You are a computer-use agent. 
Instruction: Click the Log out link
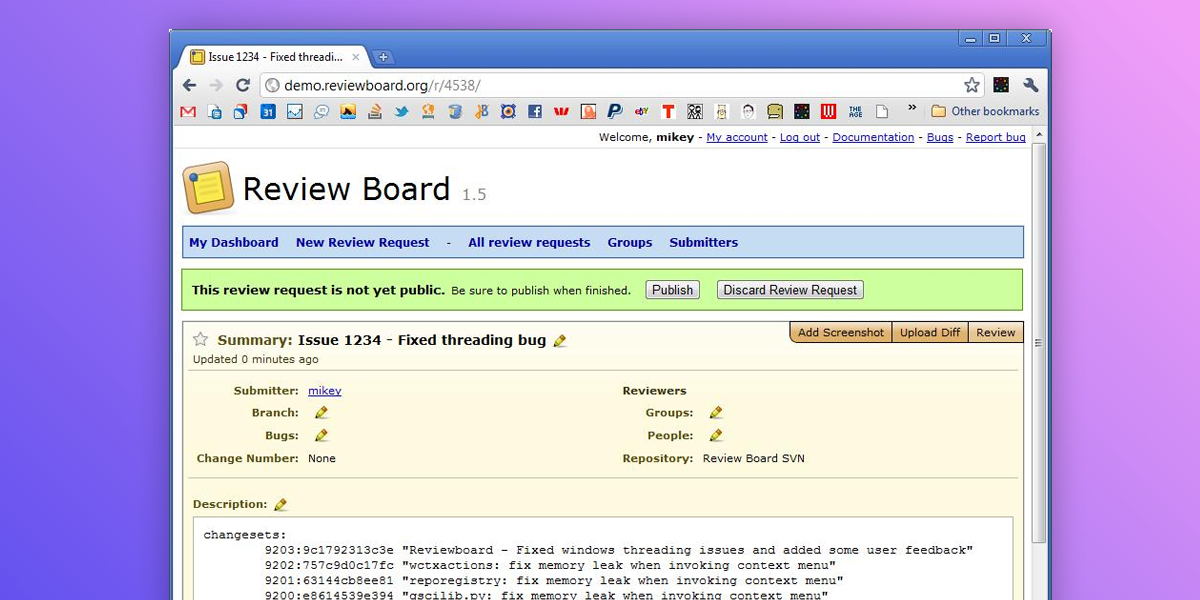[800, 138]
